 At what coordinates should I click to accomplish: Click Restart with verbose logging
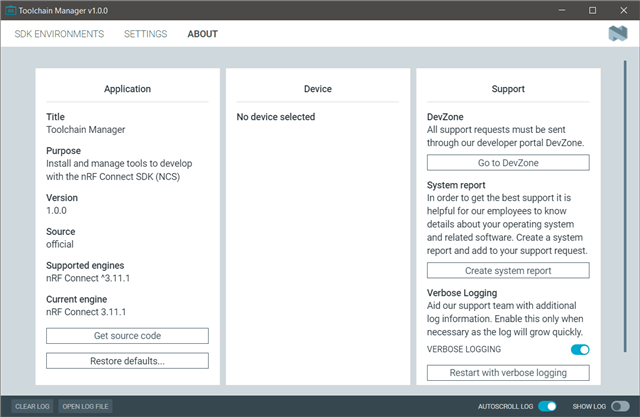point(508,373)
